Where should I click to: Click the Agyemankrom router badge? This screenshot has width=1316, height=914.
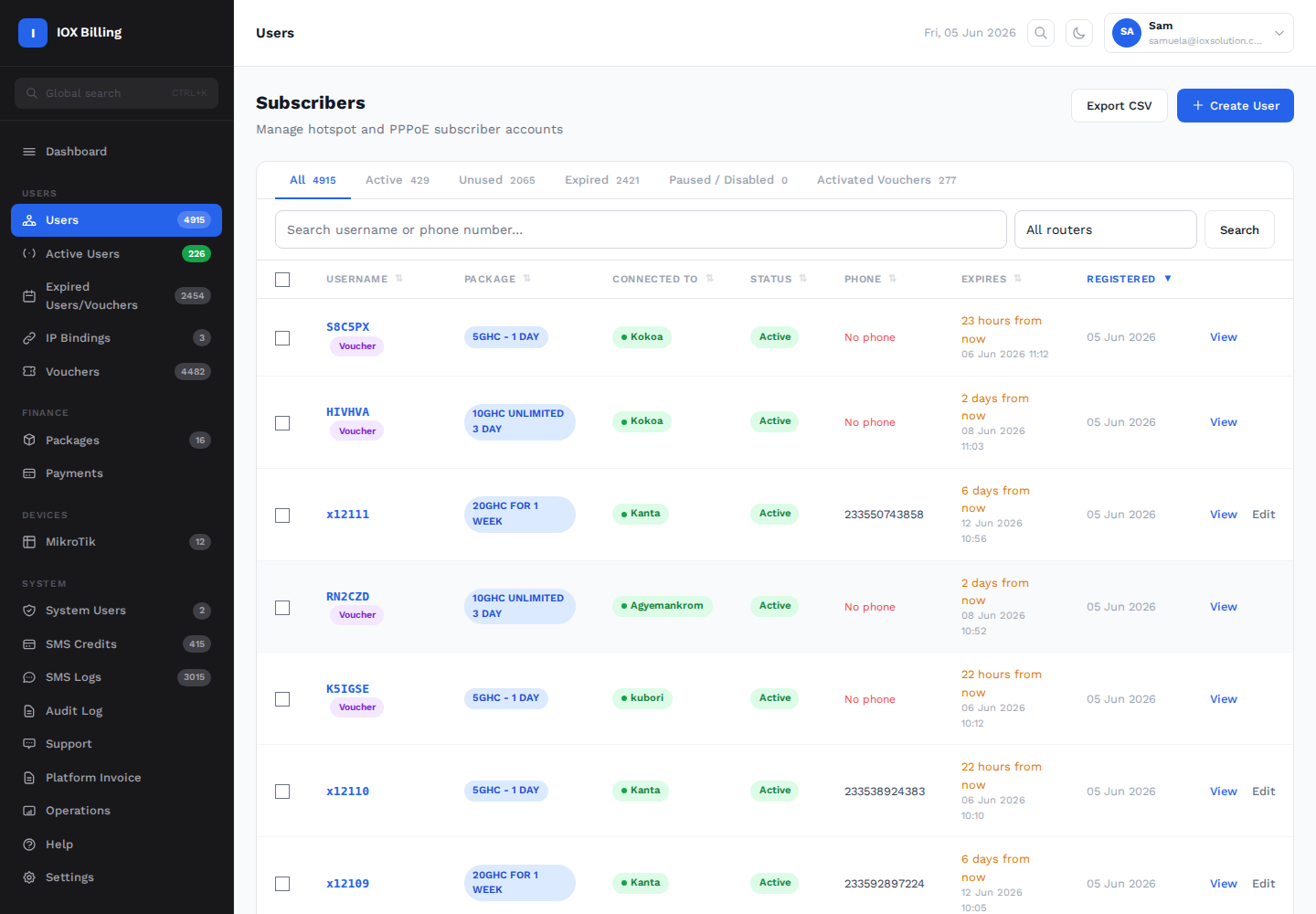(662, 606)
